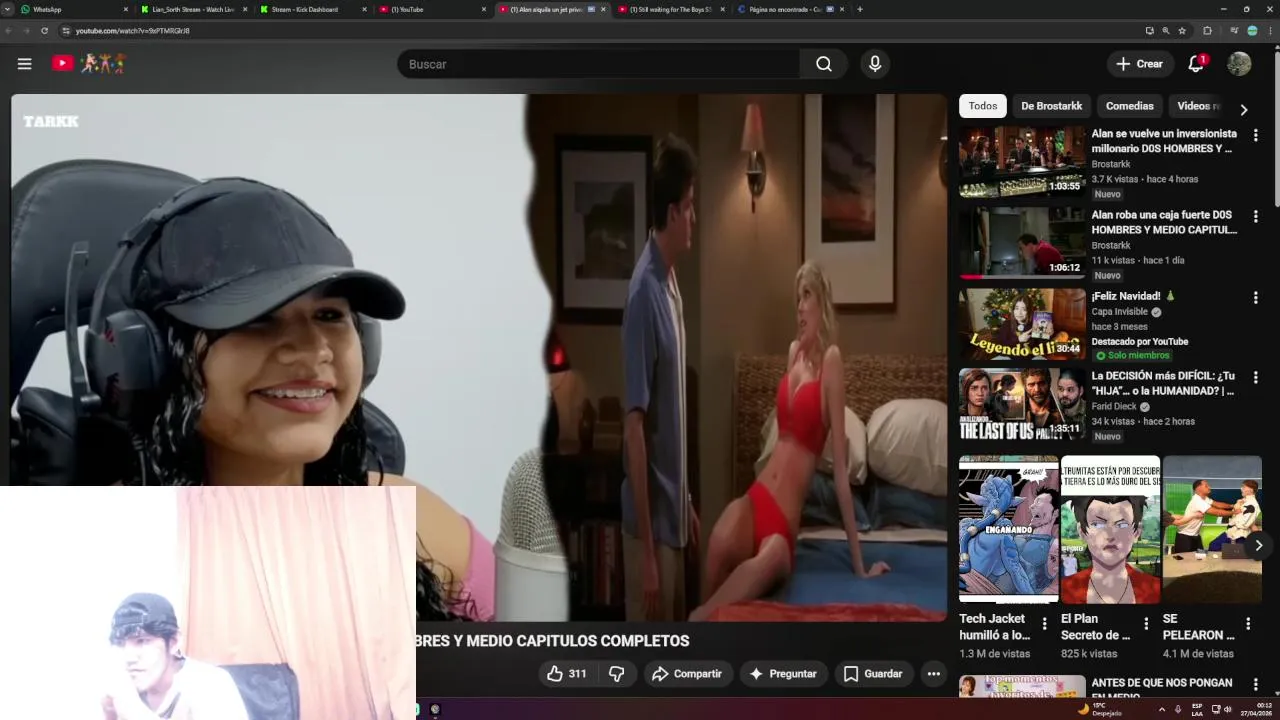Go to YouTube home via logo
The height and width of the screenshot is (720, 1280).
click(89, 64)
